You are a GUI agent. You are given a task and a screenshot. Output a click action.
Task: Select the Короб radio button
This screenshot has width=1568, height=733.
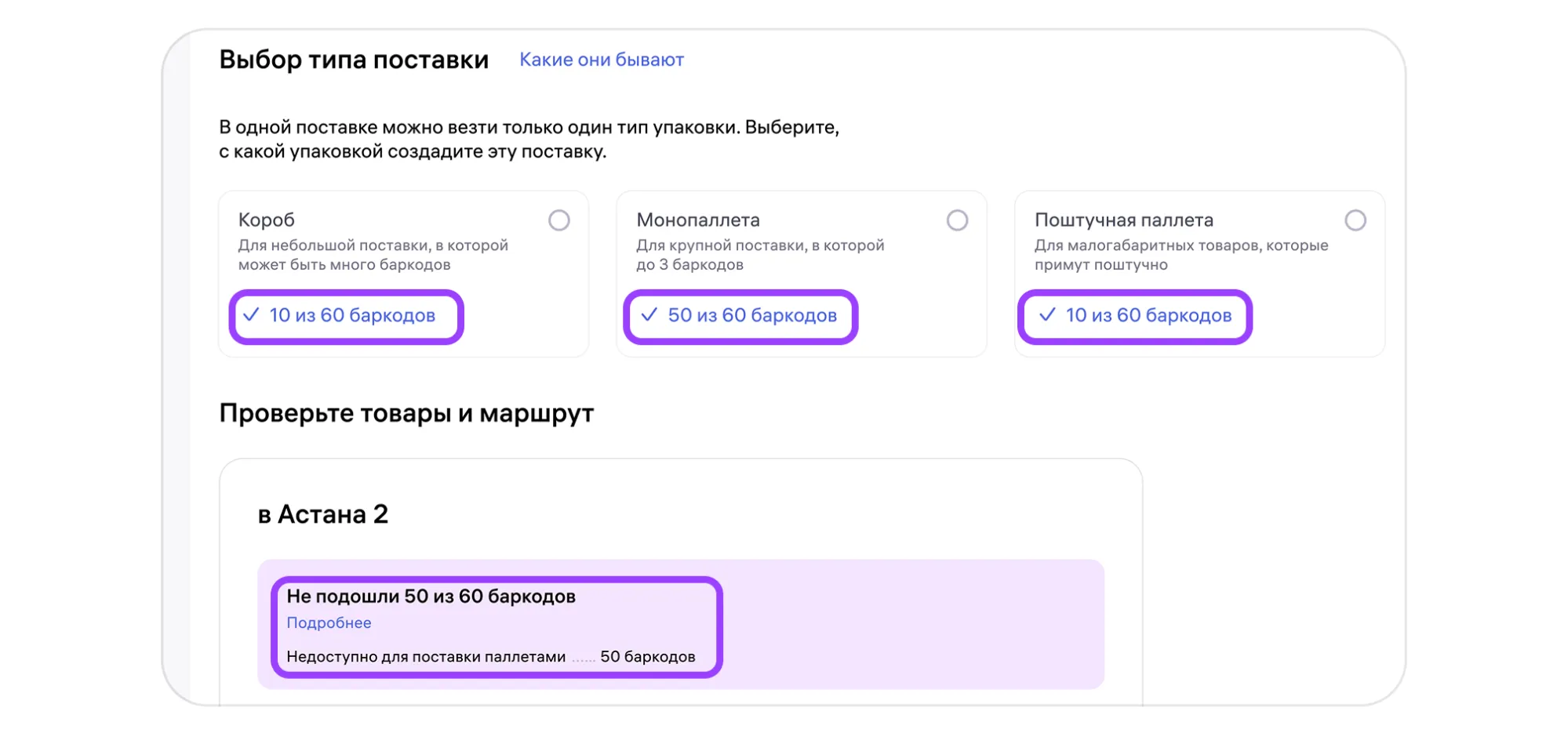click(x=559, y=220)
